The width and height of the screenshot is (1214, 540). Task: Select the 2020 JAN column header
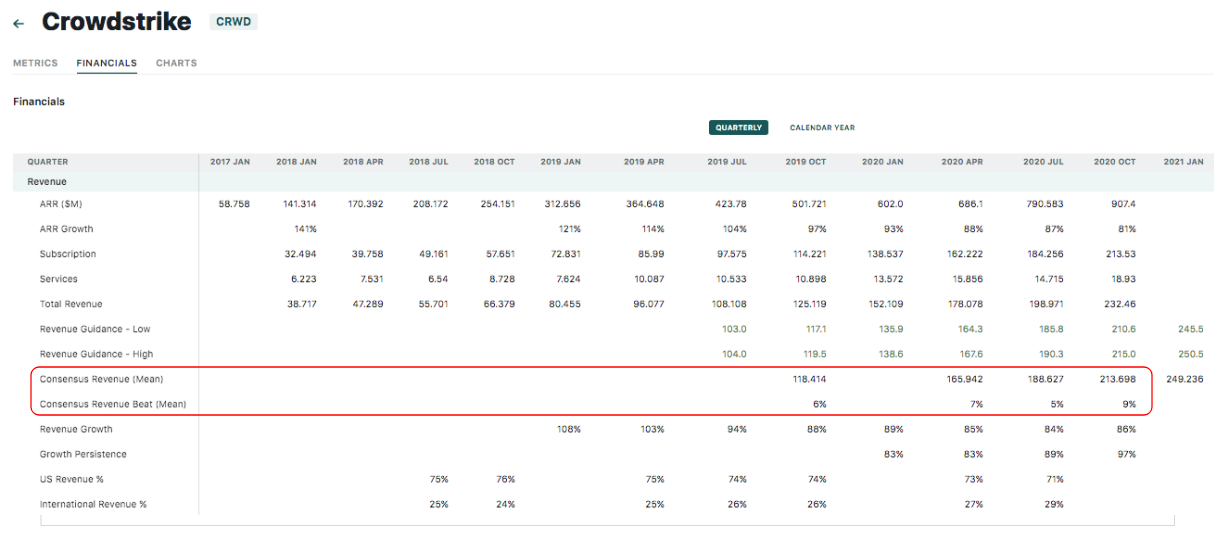pyautogui.click(x=883, y=162)
